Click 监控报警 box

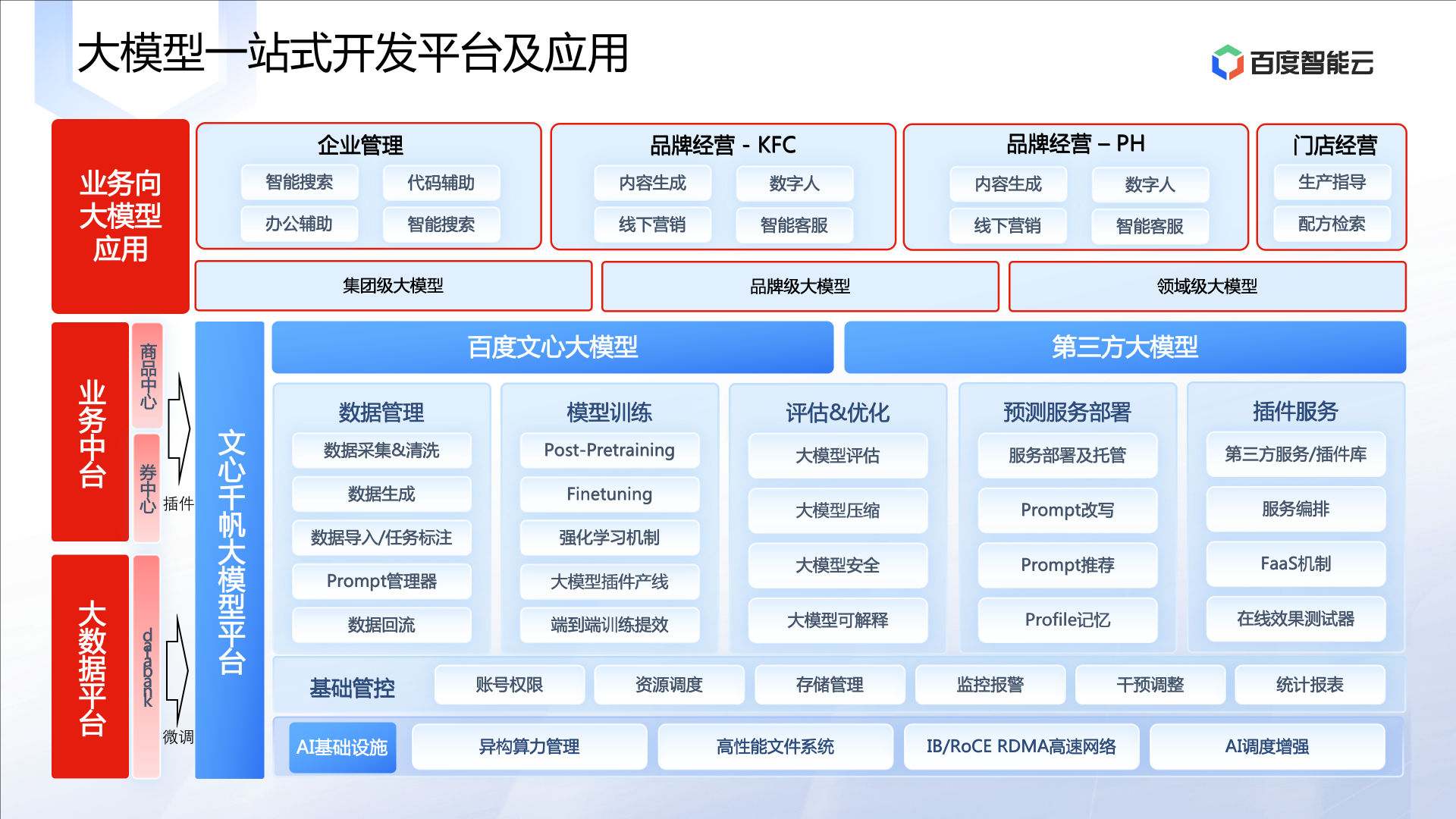click(990, 685)
